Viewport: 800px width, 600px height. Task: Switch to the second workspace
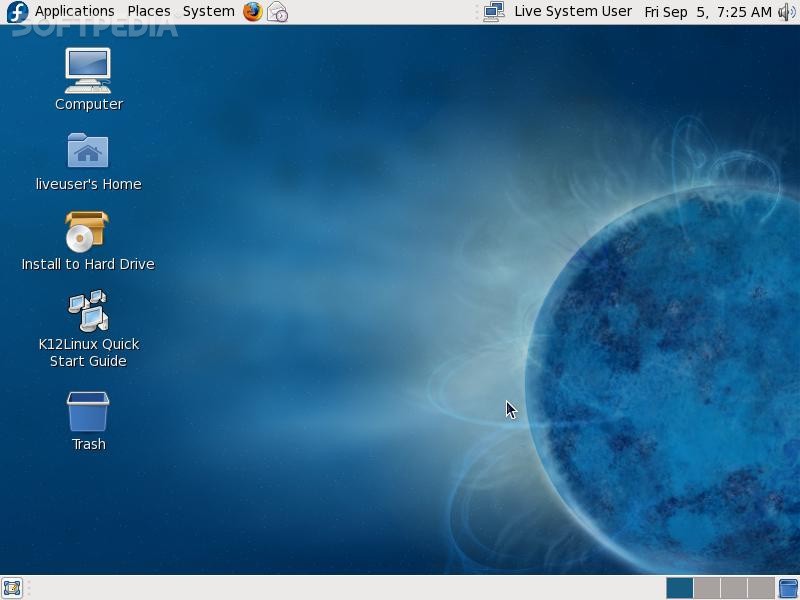[x=707, y=588]
